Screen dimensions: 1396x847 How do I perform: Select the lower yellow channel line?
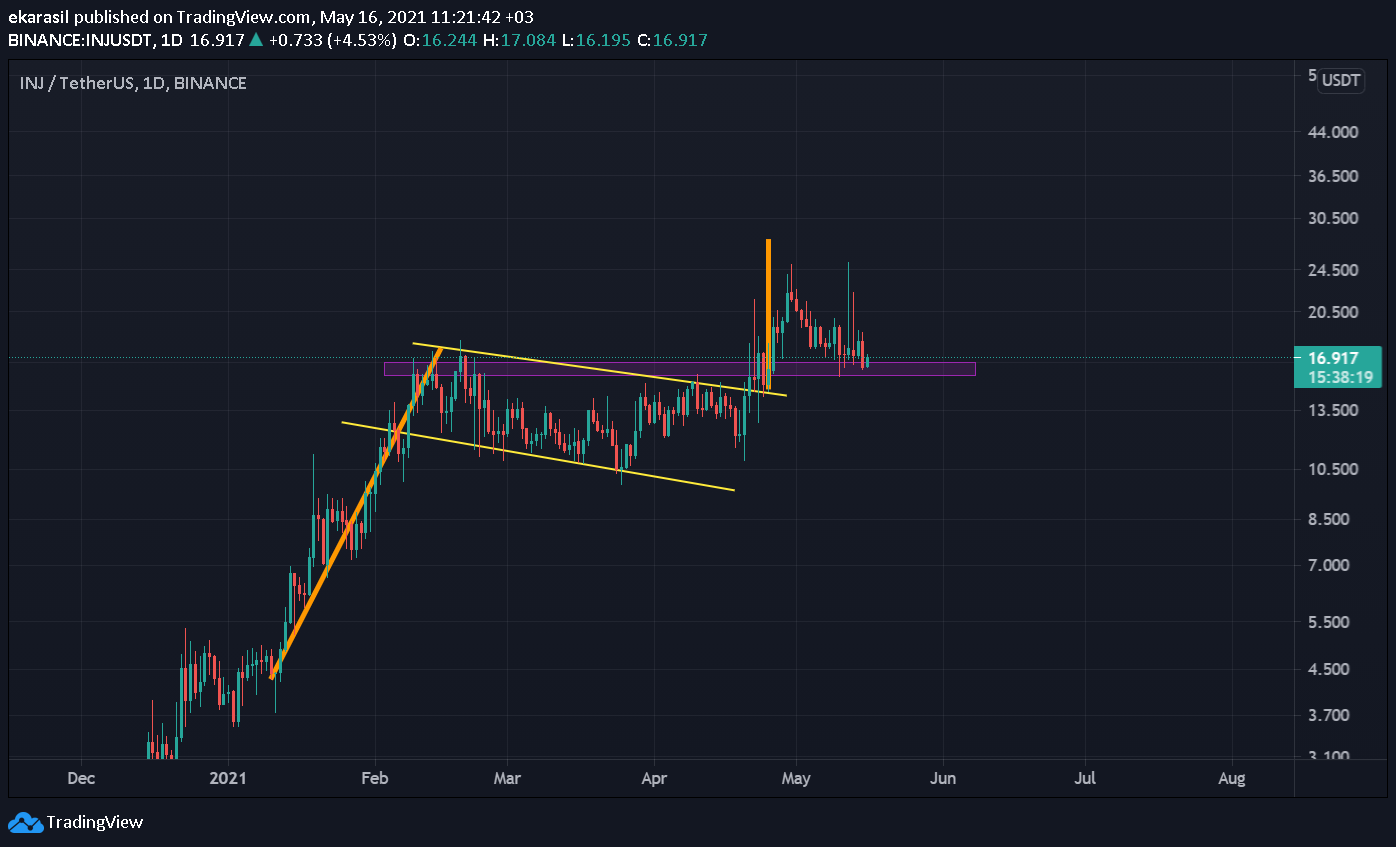(x=538, y=456)
